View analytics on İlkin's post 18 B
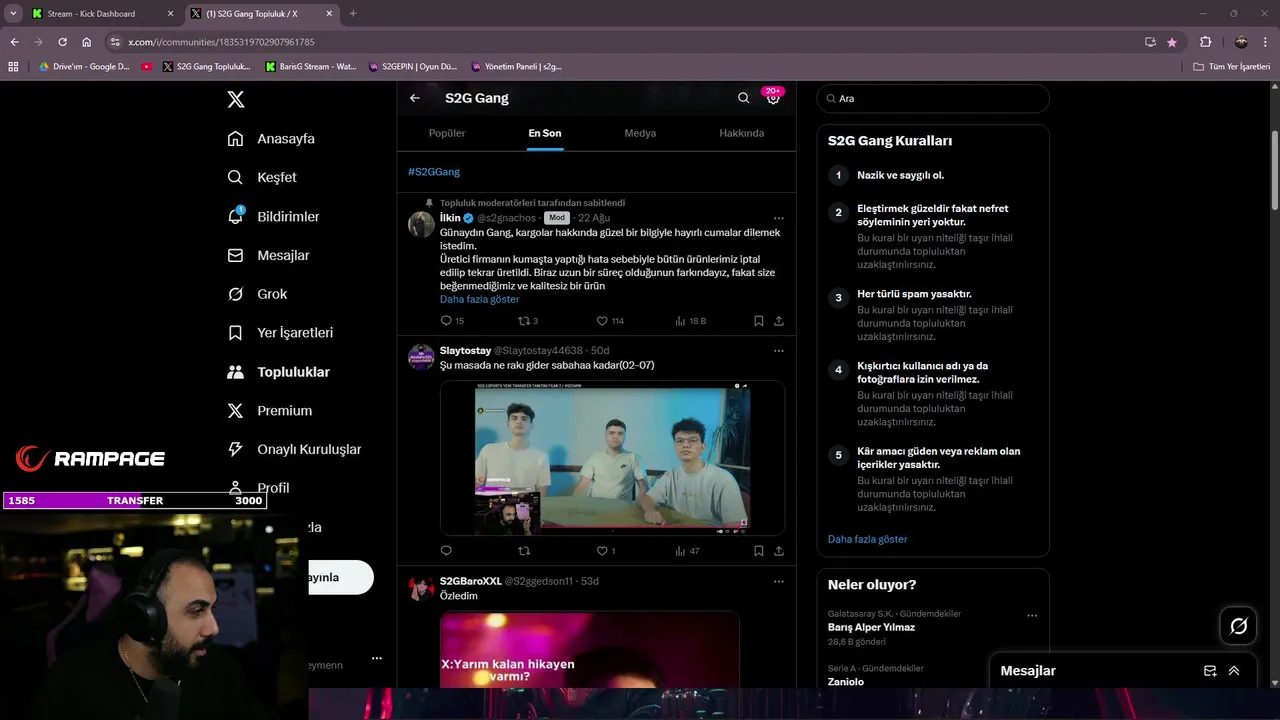1280x720 pixels. coord(691,321)
